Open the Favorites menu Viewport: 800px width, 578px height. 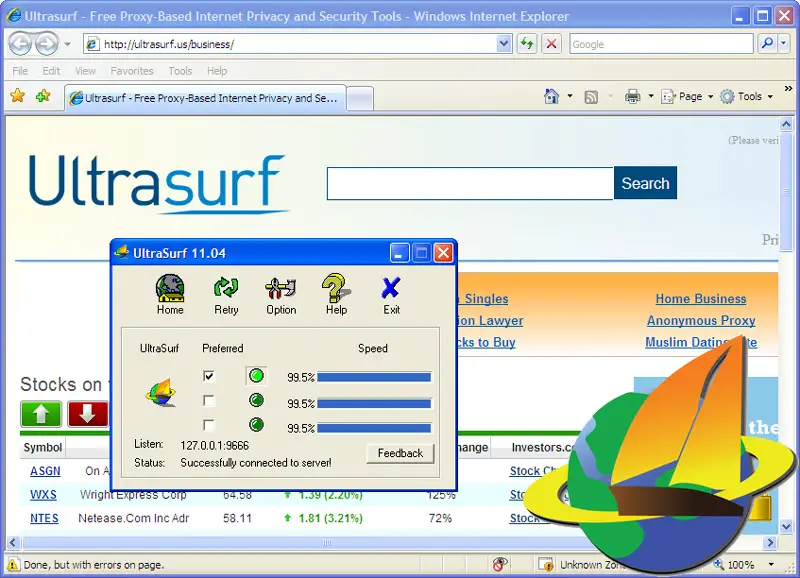click(x=132, y=71)
